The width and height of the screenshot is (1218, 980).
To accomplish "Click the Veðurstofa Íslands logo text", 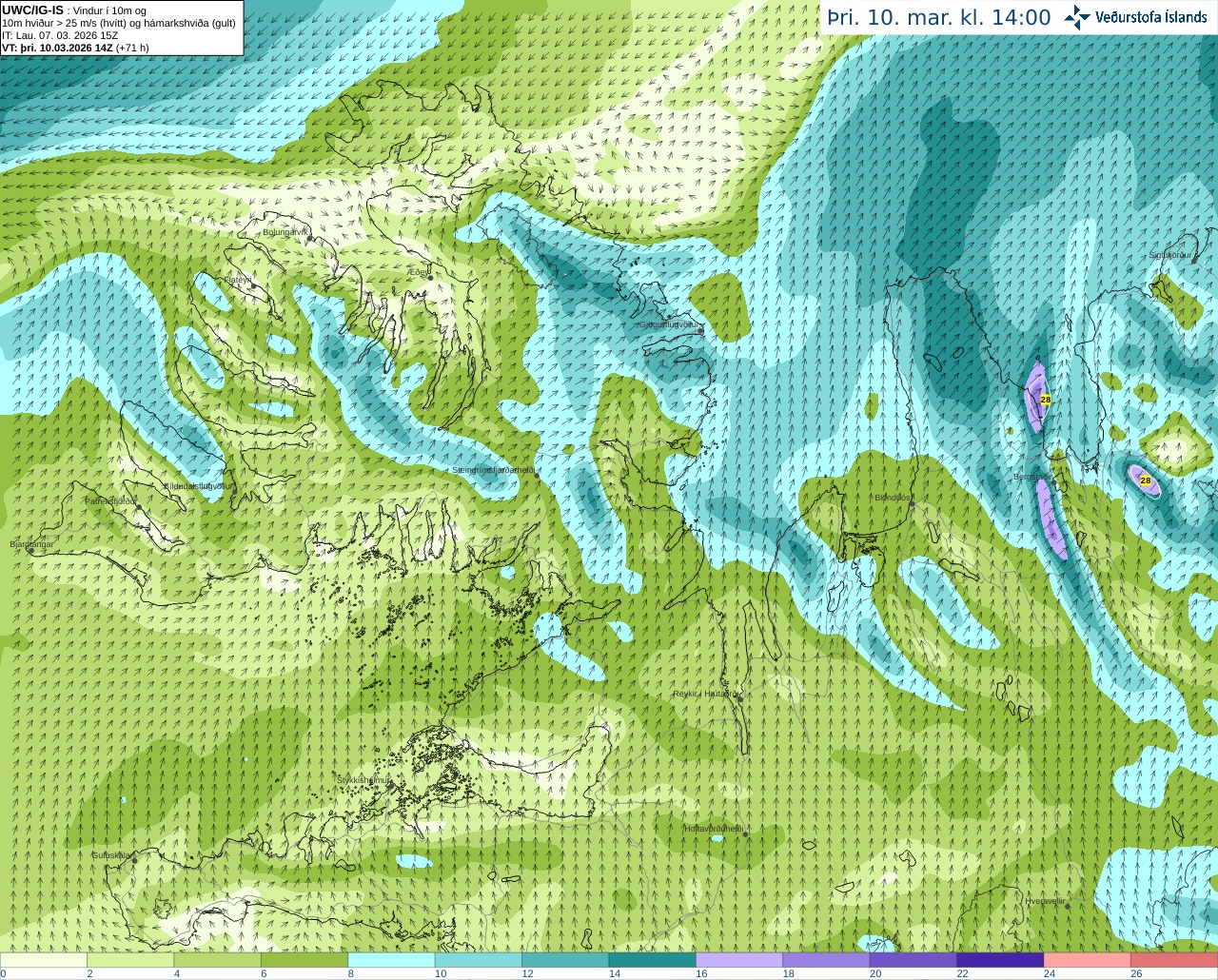I will coord(1151,17).
